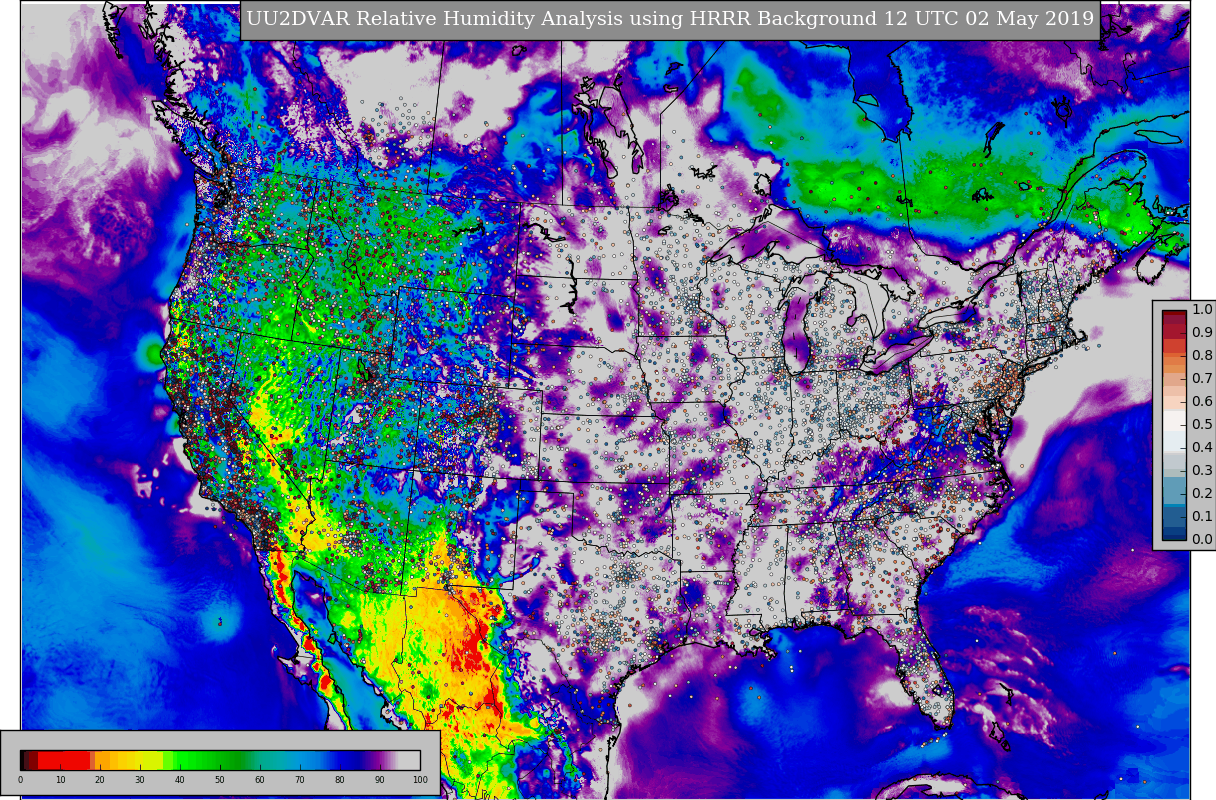Click the '20' tick label on the humidity colorbar
Screen dimensions: 1216x800
(100, 780)
